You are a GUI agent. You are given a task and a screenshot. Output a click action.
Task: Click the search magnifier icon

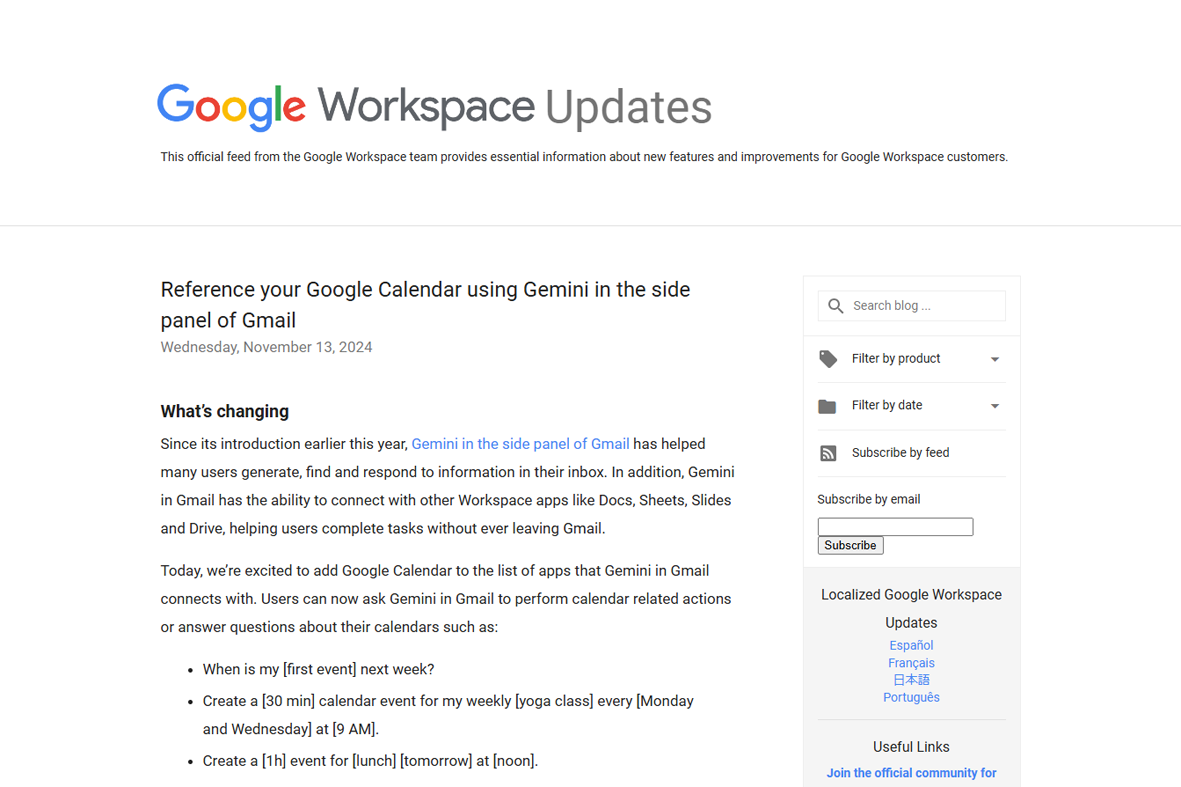pos(836,305)
